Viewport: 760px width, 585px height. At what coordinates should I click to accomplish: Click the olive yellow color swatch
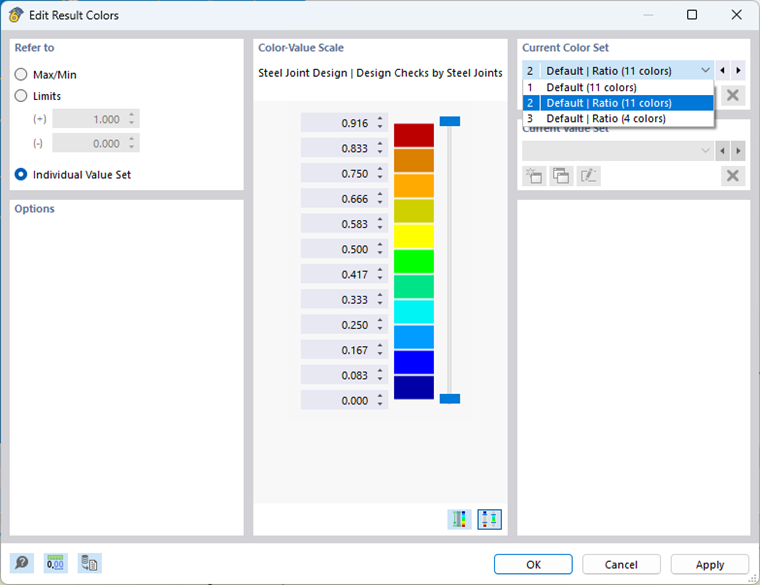click(413, 211)
